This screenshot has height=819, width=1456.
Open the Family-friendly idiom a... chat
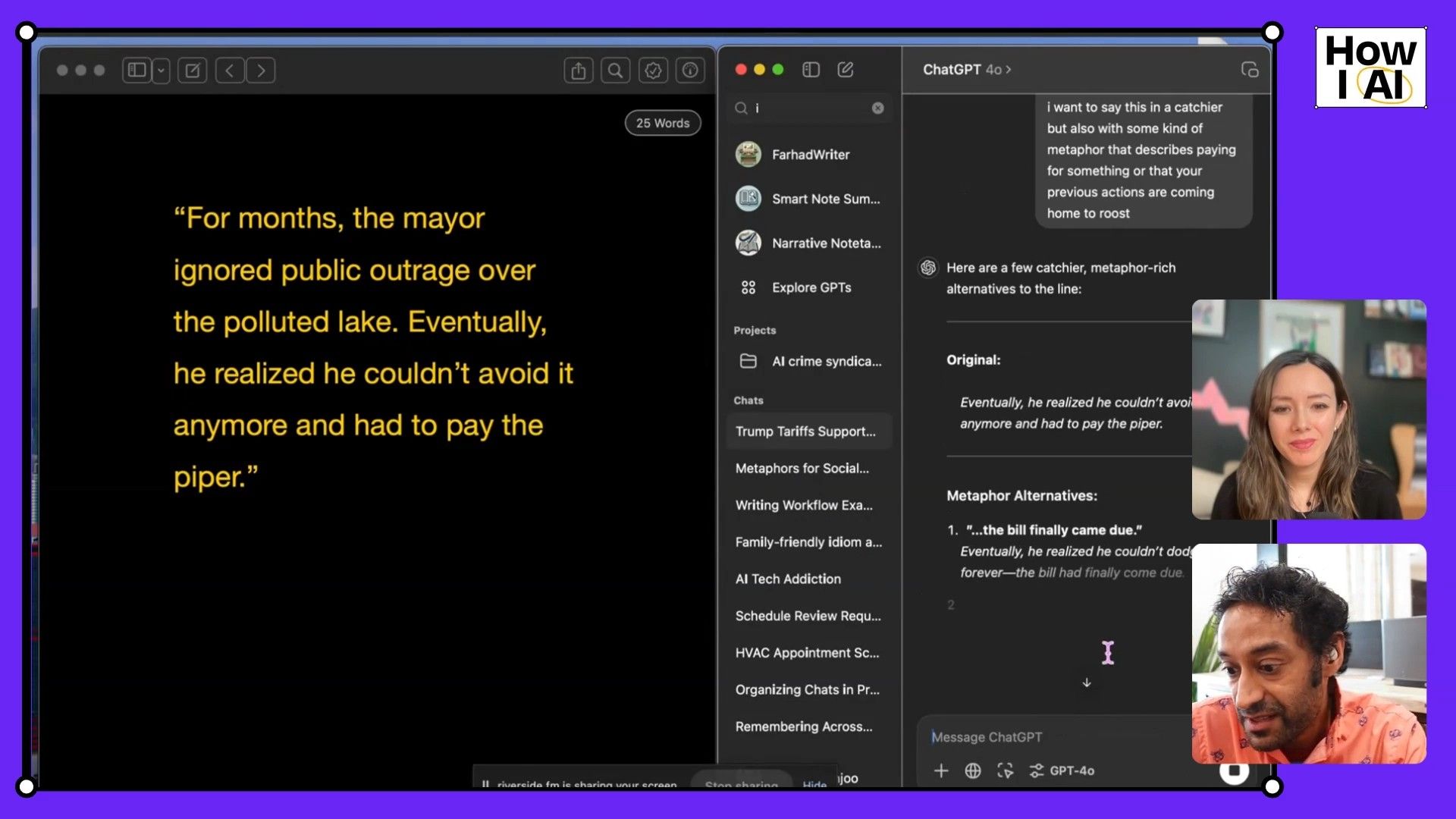808,542
